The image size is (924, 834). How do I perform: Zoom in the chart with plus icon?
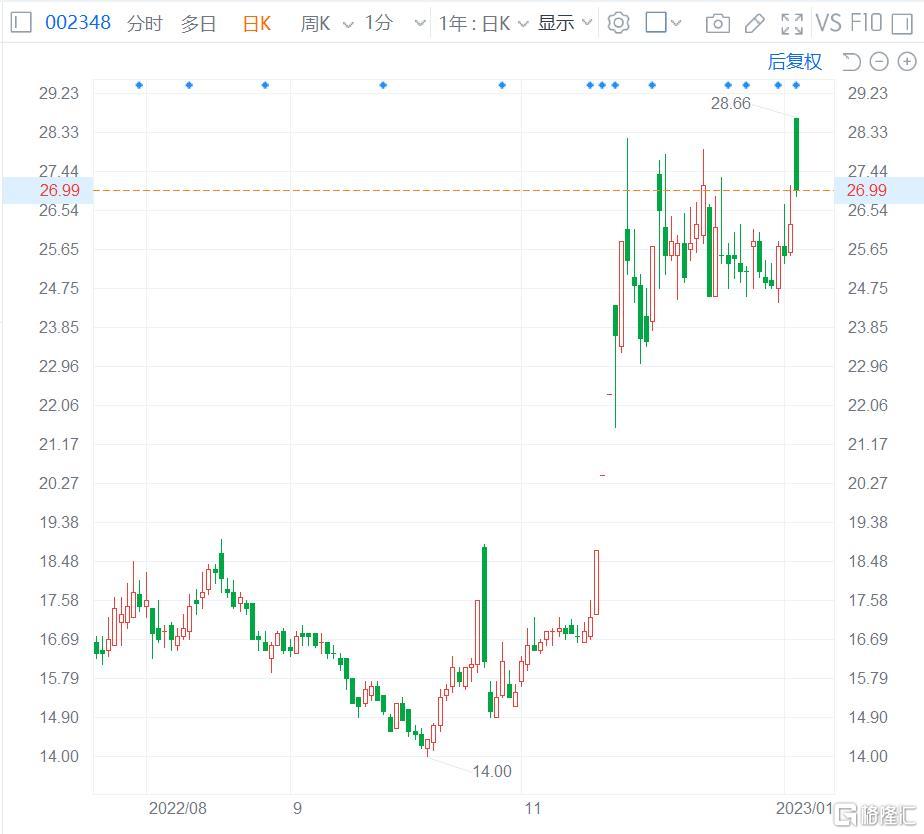click(906, 61)
